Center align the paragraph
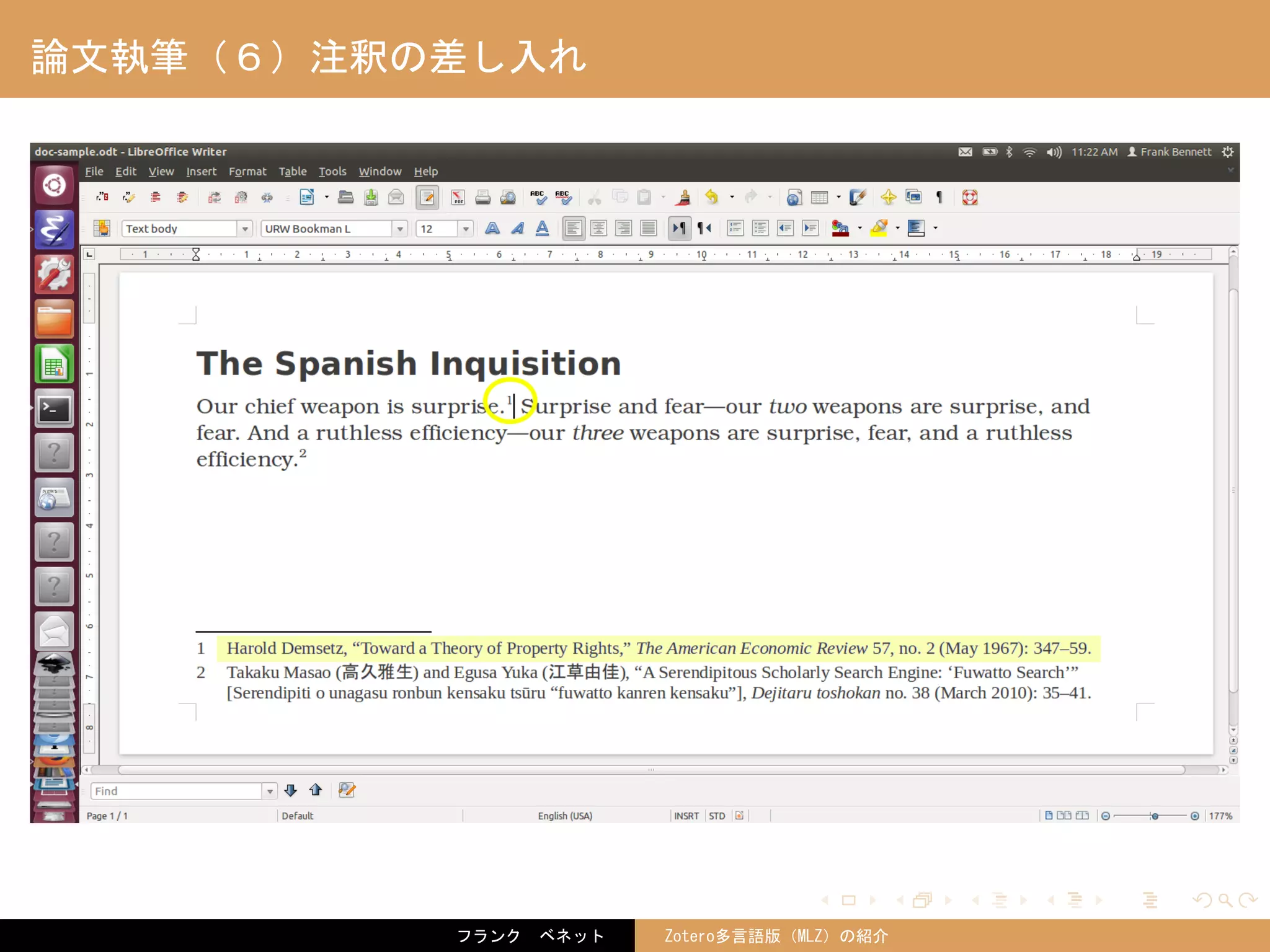The width and height of the screenshot is (1270, 952). point(598,228)
